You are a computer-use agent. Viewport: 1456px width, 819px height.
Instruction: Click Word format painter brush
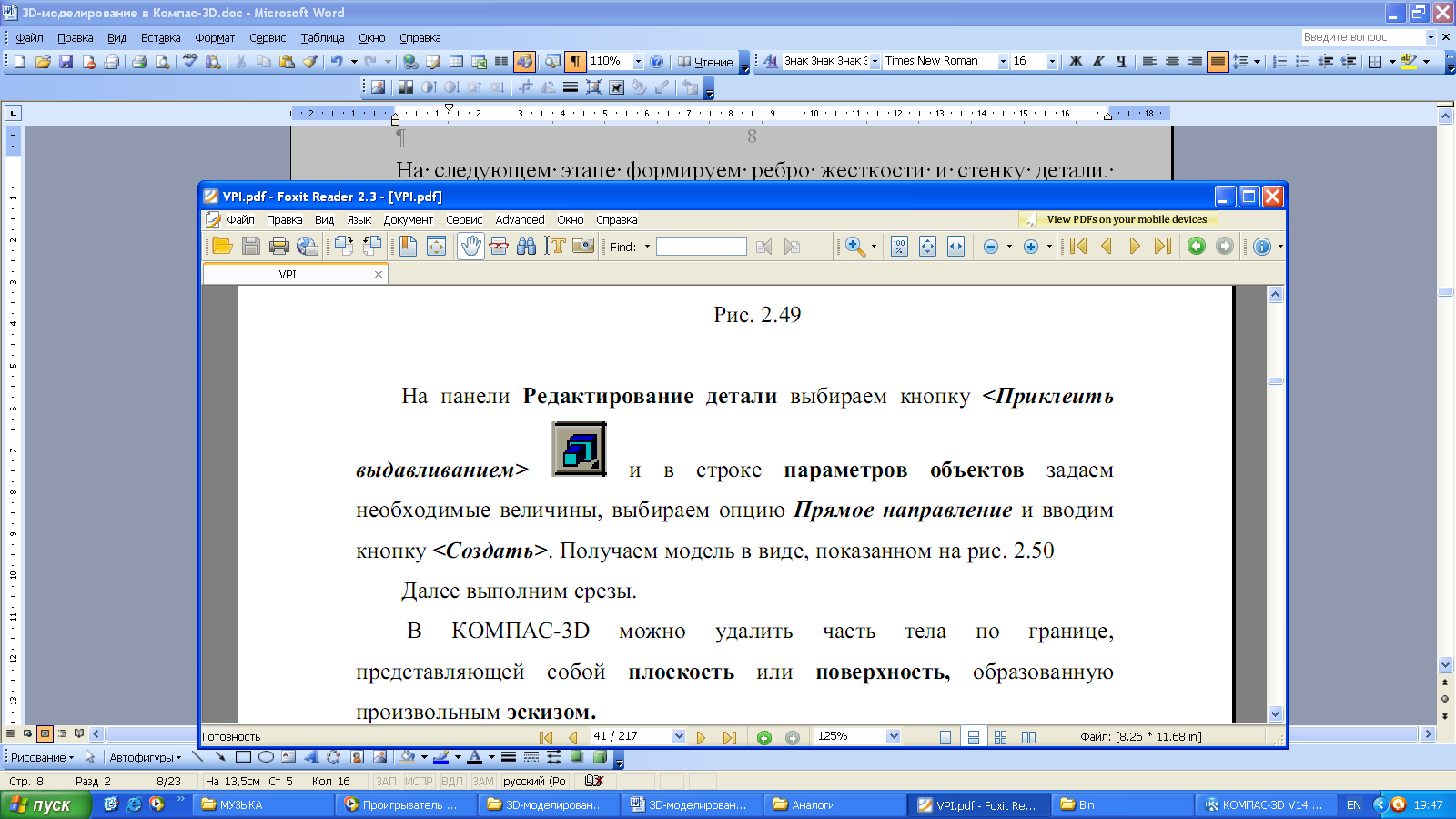310,61
